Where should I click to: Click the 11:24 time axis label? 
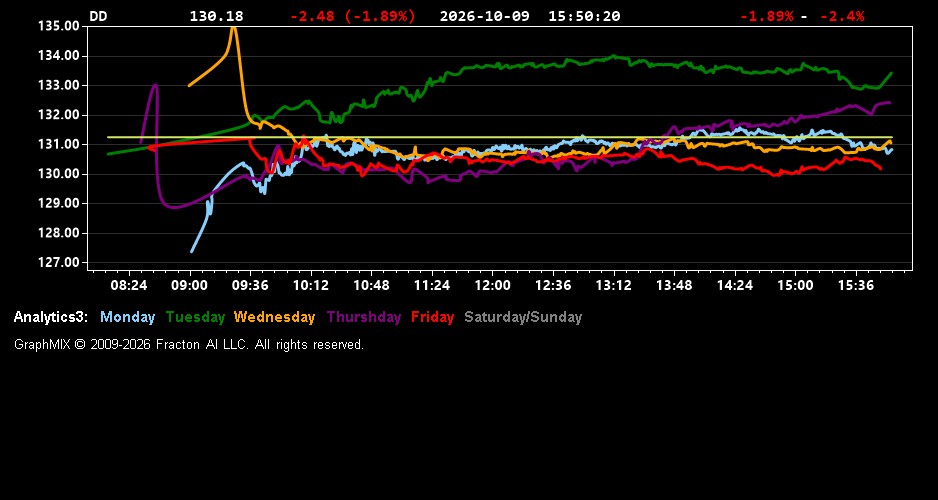pos(432,285)
